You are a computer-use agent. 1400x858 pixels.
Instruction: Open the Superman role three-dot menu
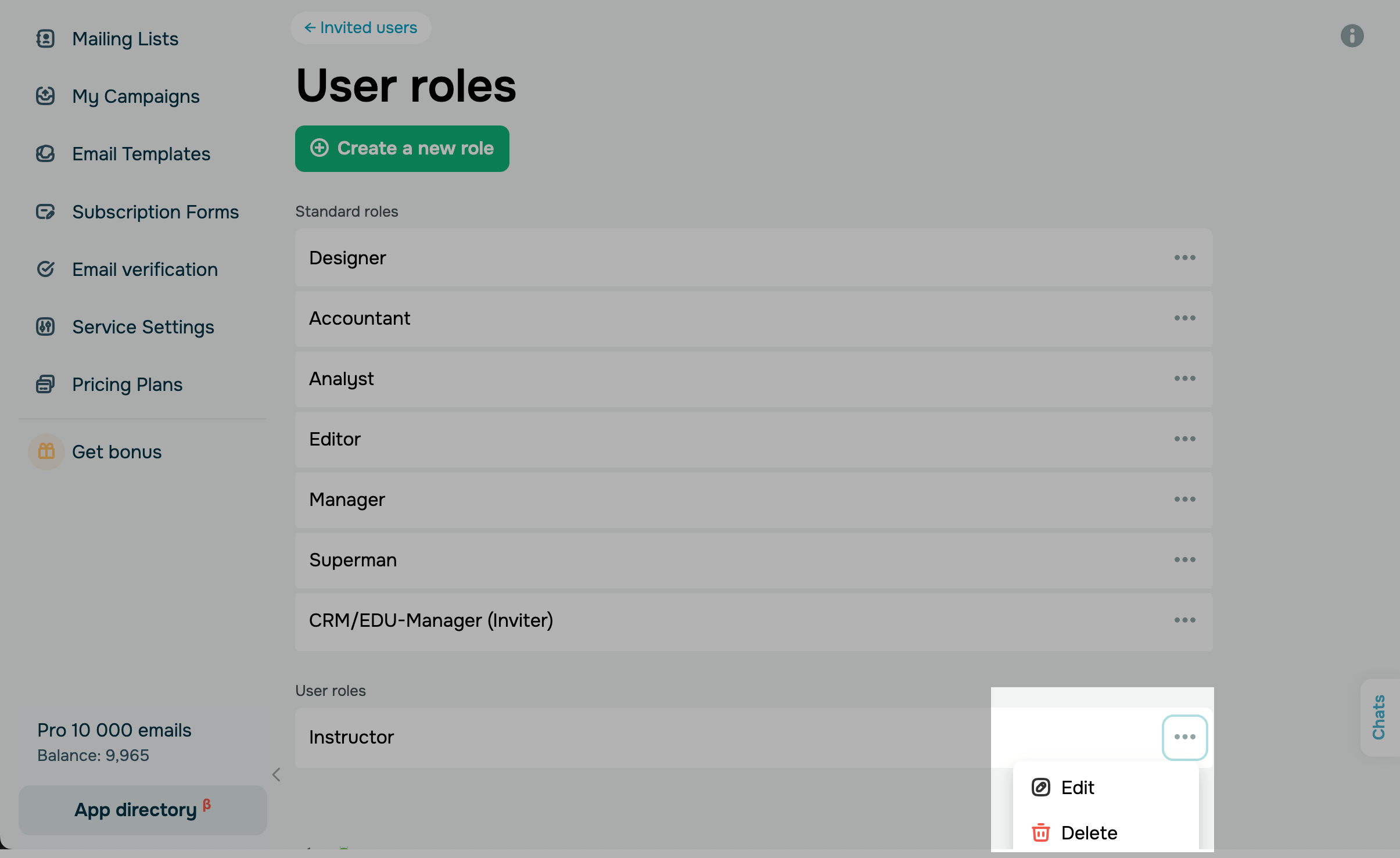coord(1184,559)
